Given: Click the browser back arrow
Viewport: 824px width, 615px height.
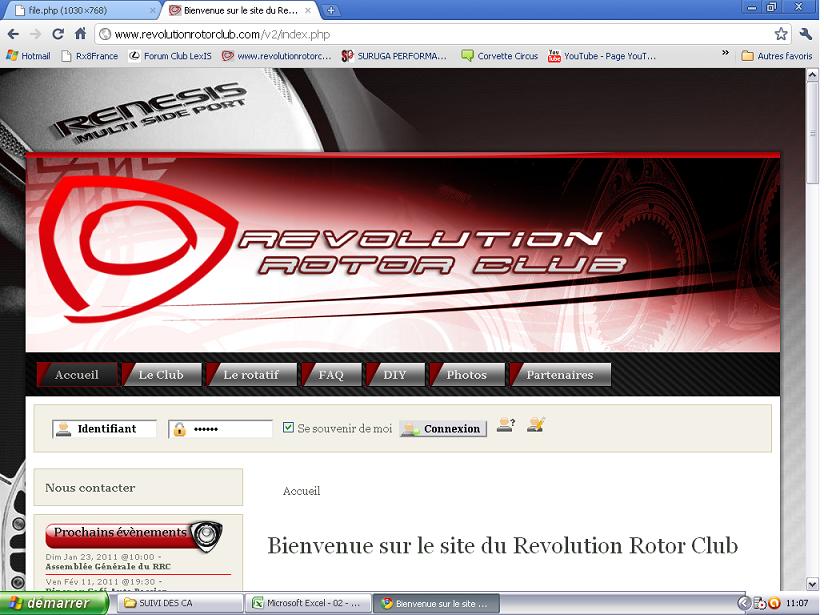Looking at the screenshot, I should (12, 34).
